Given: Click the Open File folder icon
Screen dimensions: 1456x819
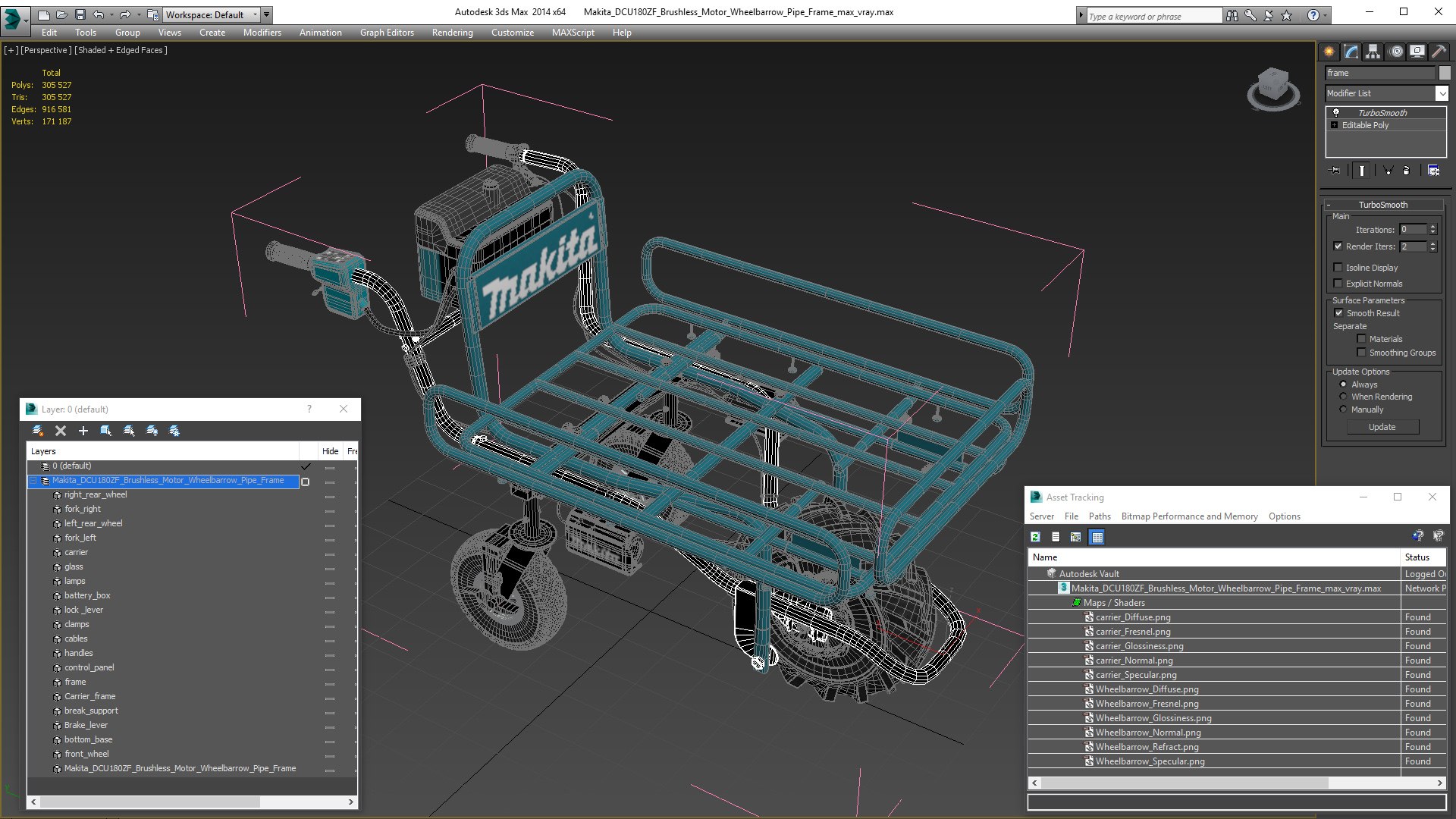Looking at the screenshot, I should 61,14.
